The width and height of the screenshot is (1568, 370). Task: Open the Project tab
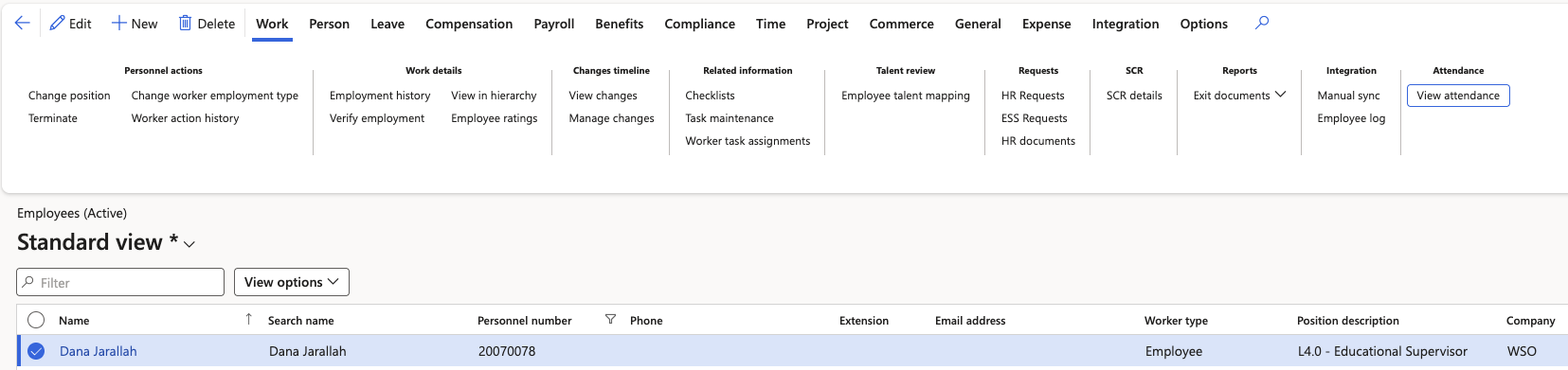point(827,24)
